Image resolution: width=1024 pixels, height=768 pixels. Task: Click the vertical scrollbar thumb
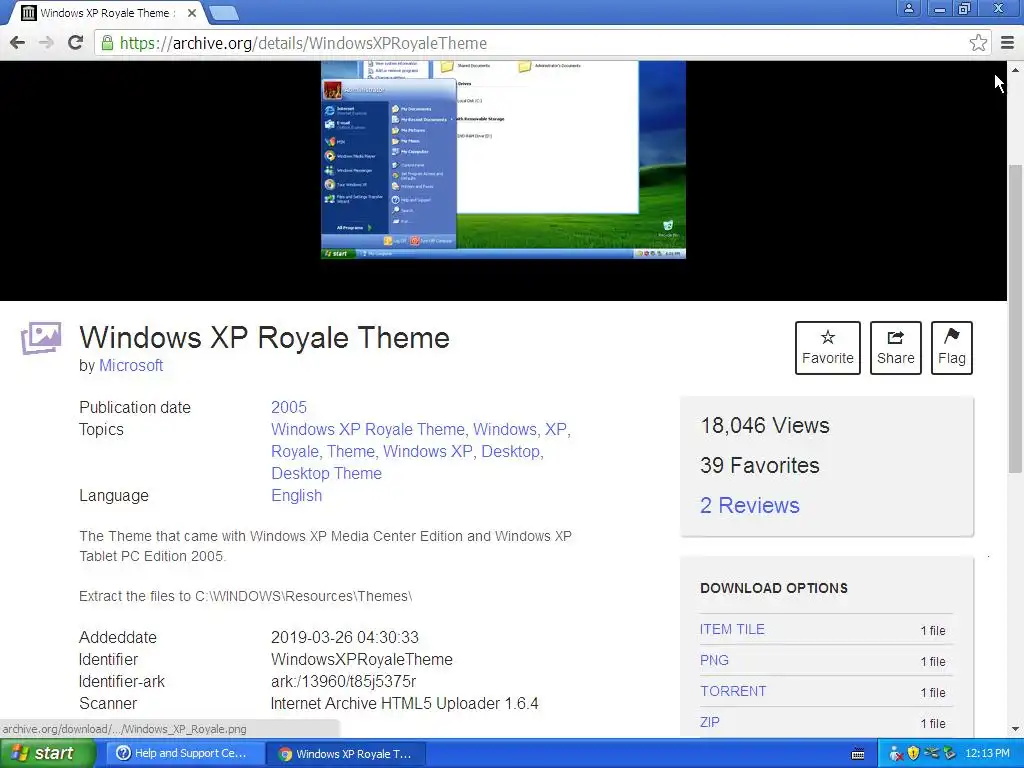[1015, 319]
